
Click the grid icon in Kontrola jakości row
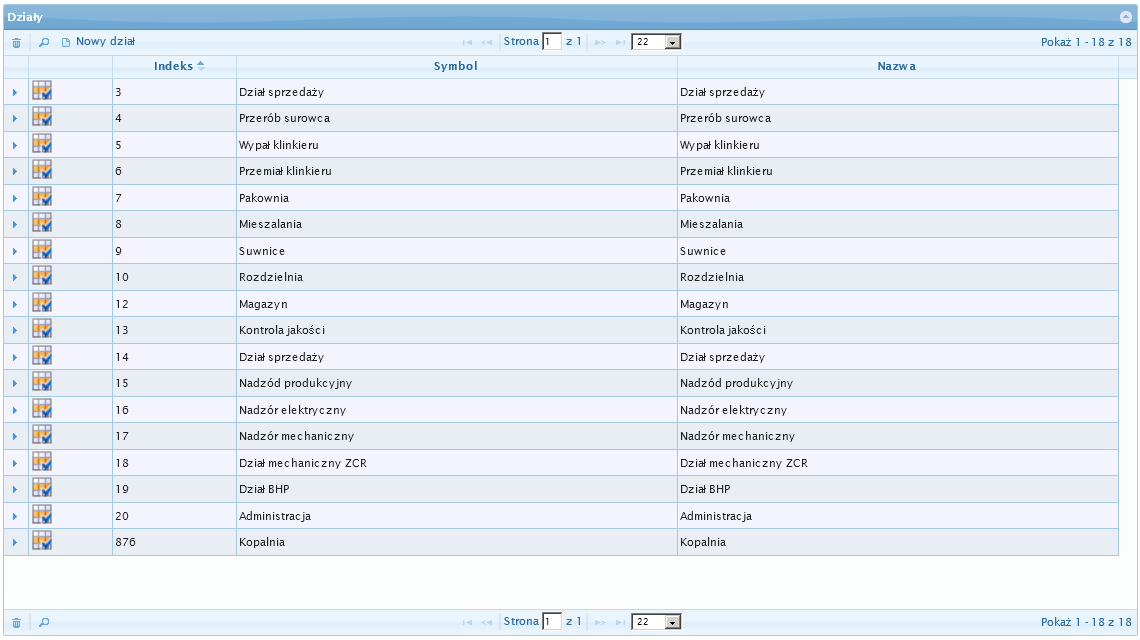42,329
